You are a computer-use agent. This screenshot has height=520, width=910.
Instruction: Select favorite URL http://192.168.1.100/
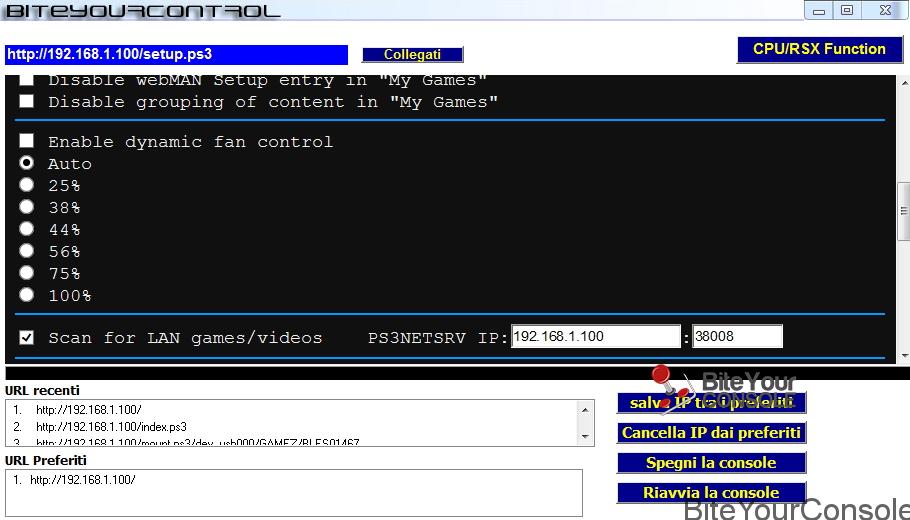82,480
